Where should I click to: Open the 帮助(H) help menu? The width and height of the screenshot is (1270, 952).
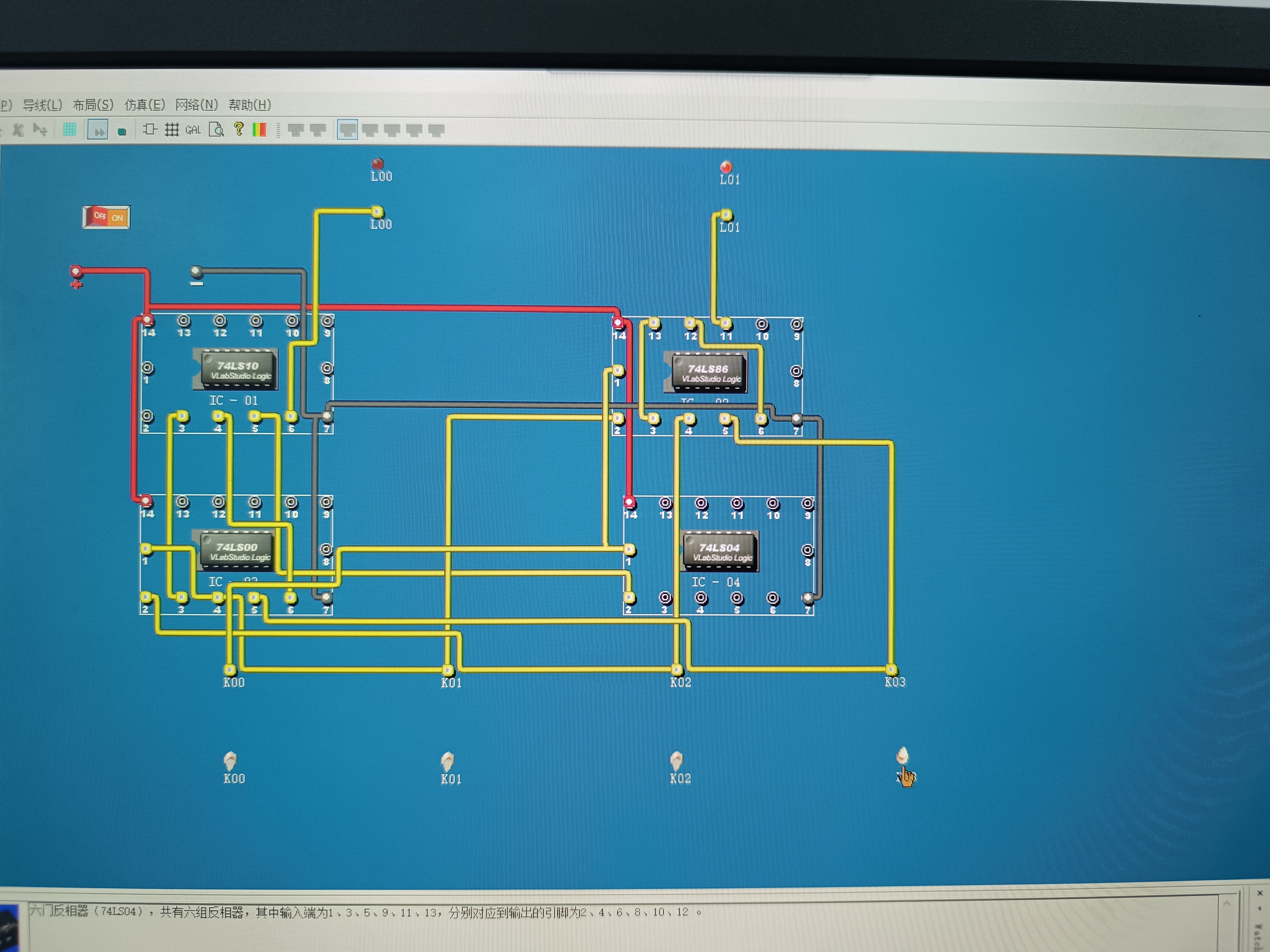click(x=250, y=105)
